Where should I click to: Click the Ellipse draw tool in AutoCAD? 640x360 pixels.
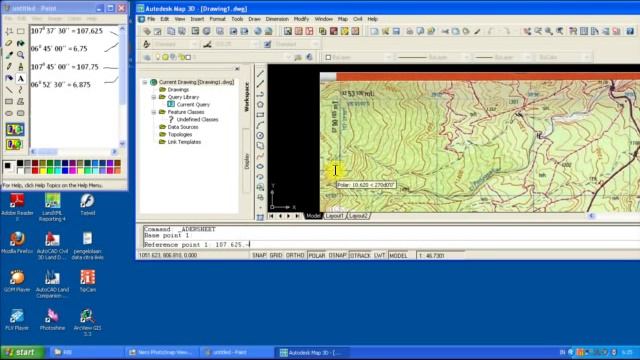coord(260,166)
